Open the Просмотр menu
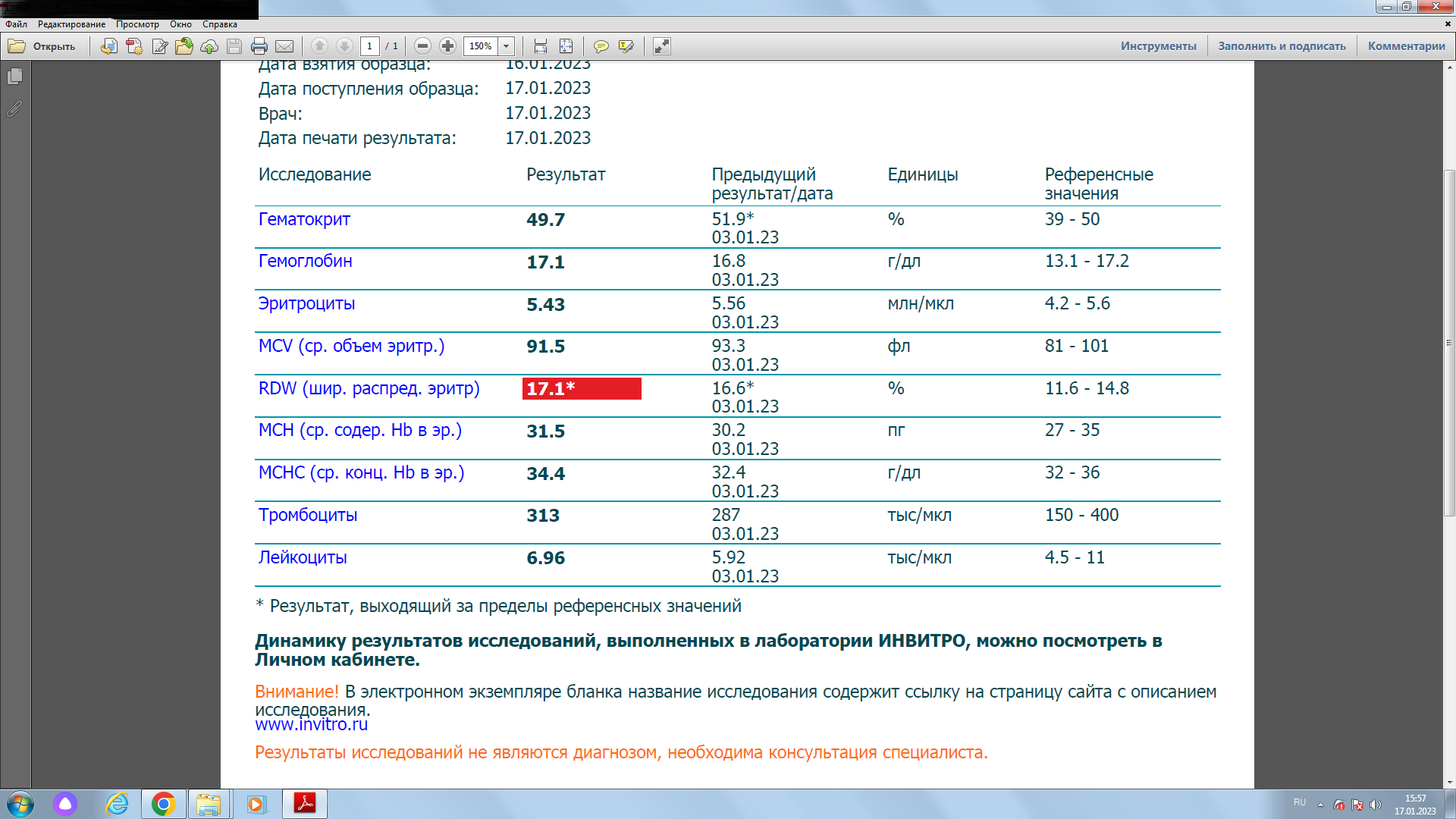This screenshot has width=1456, height=819. (x=137, y=24)
